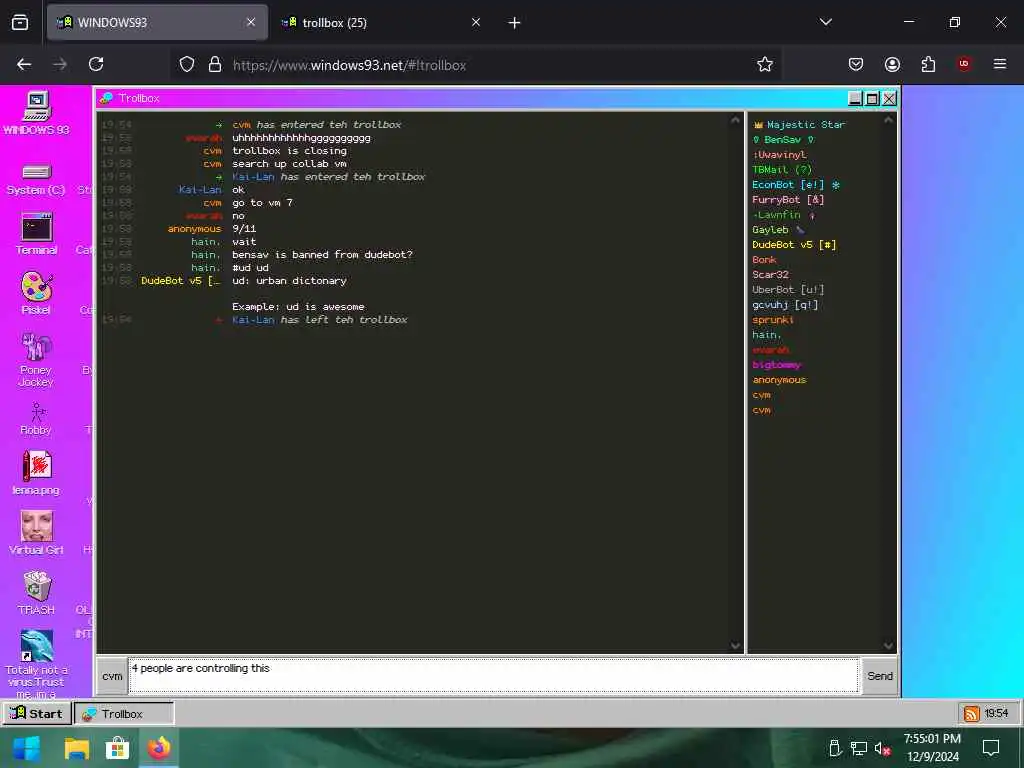Open the TRASH bin icon
This screenshot has height=768, width=1024.
tap(37, 593)
